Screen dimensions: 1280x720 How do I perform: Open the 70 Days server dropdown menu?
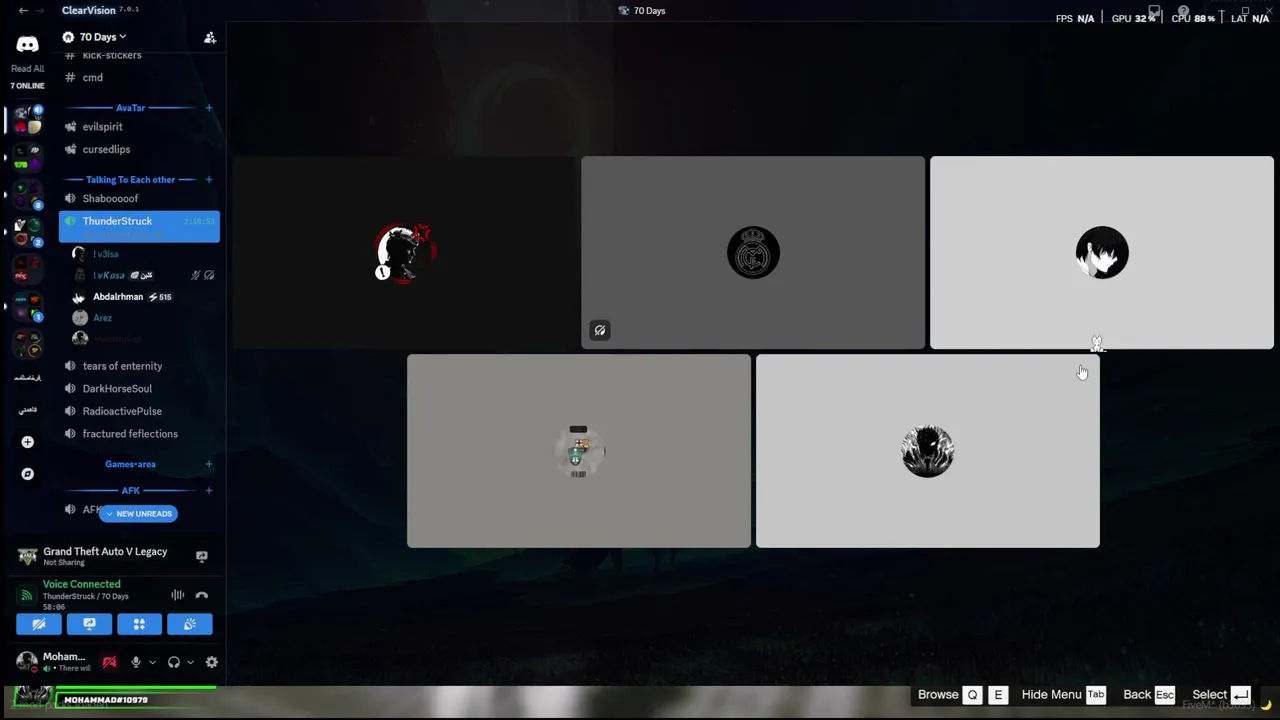(x=103, y=37)
